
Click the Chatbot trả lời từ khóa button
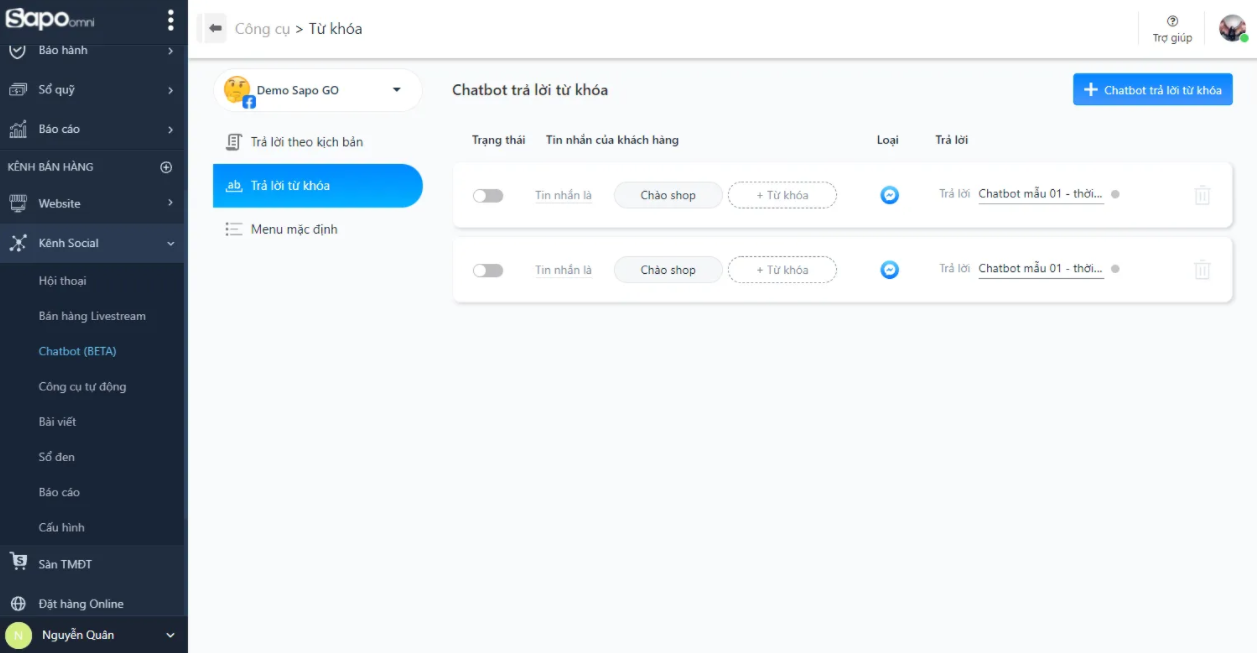tap(1152, 89)
